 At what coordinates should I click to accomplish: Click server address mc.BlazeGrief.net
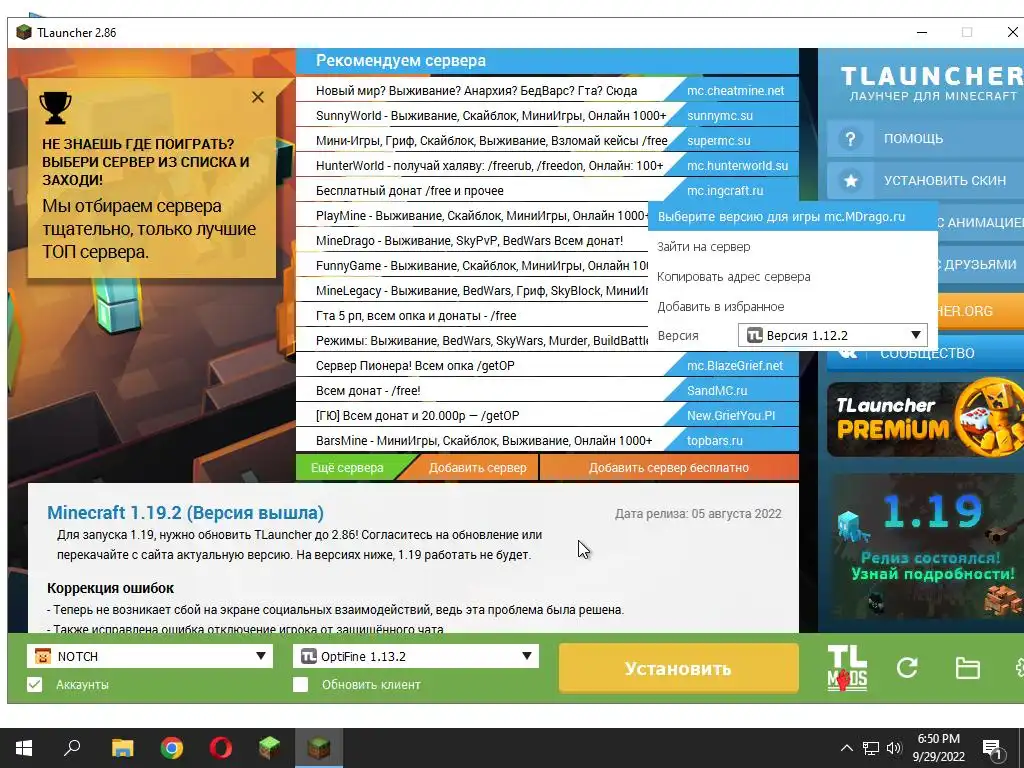(x=735, y=366)
